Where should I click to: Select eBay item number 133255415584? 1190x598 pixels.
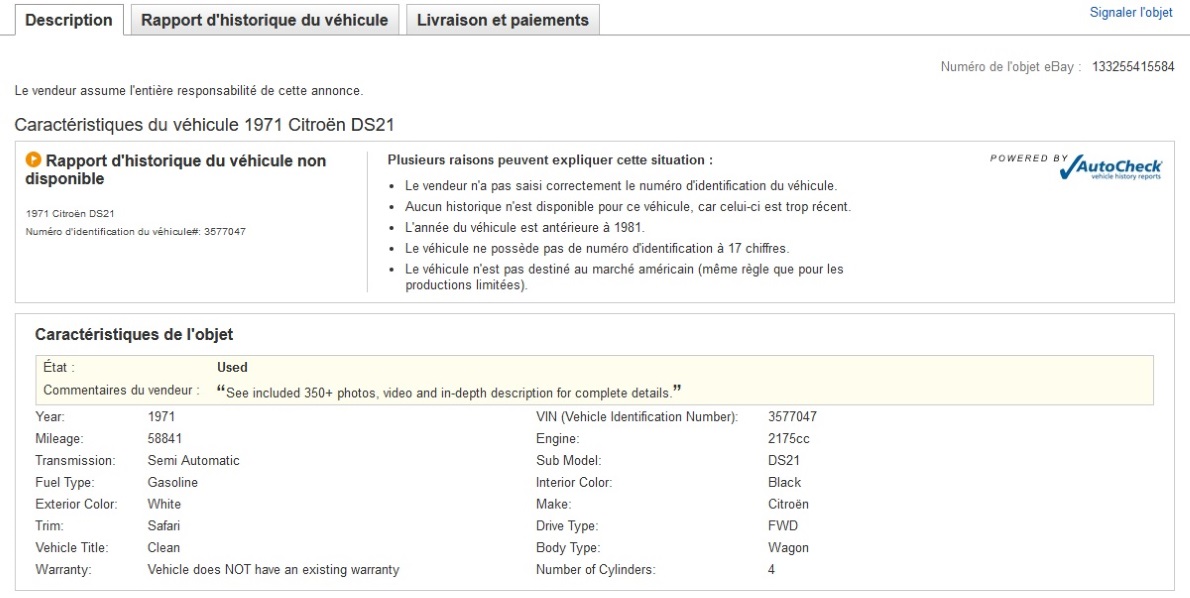[x=1133, y=67]
